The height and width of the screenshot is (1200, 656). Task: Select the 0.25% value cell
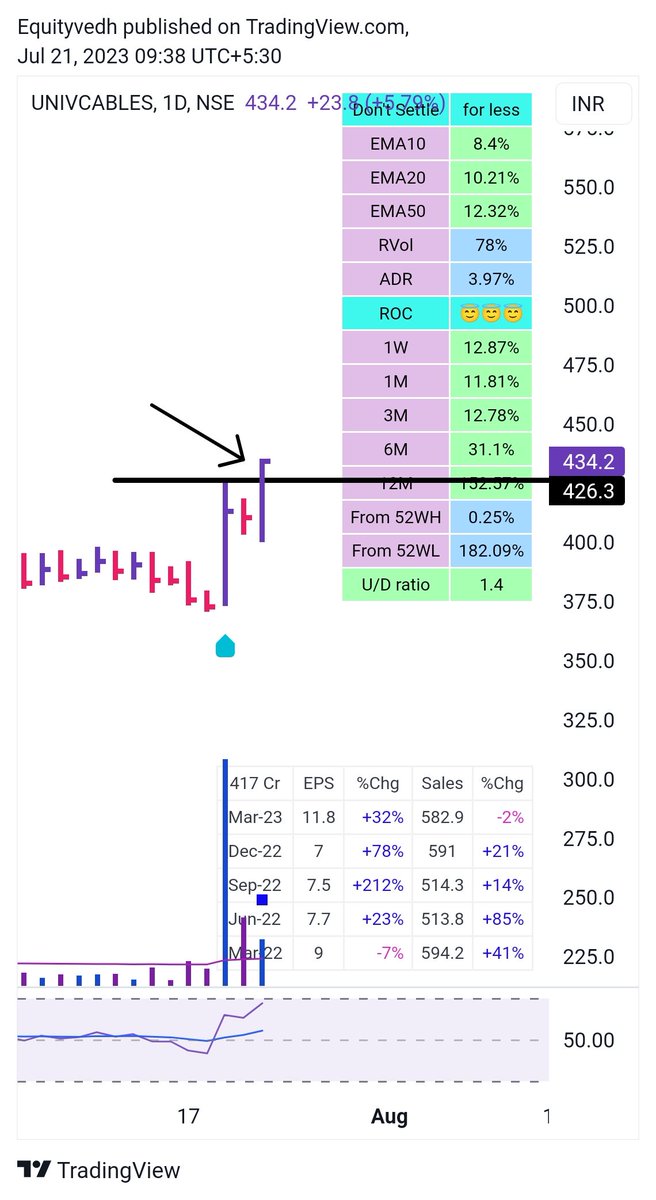pyautogui.click(x=491, y=518)
